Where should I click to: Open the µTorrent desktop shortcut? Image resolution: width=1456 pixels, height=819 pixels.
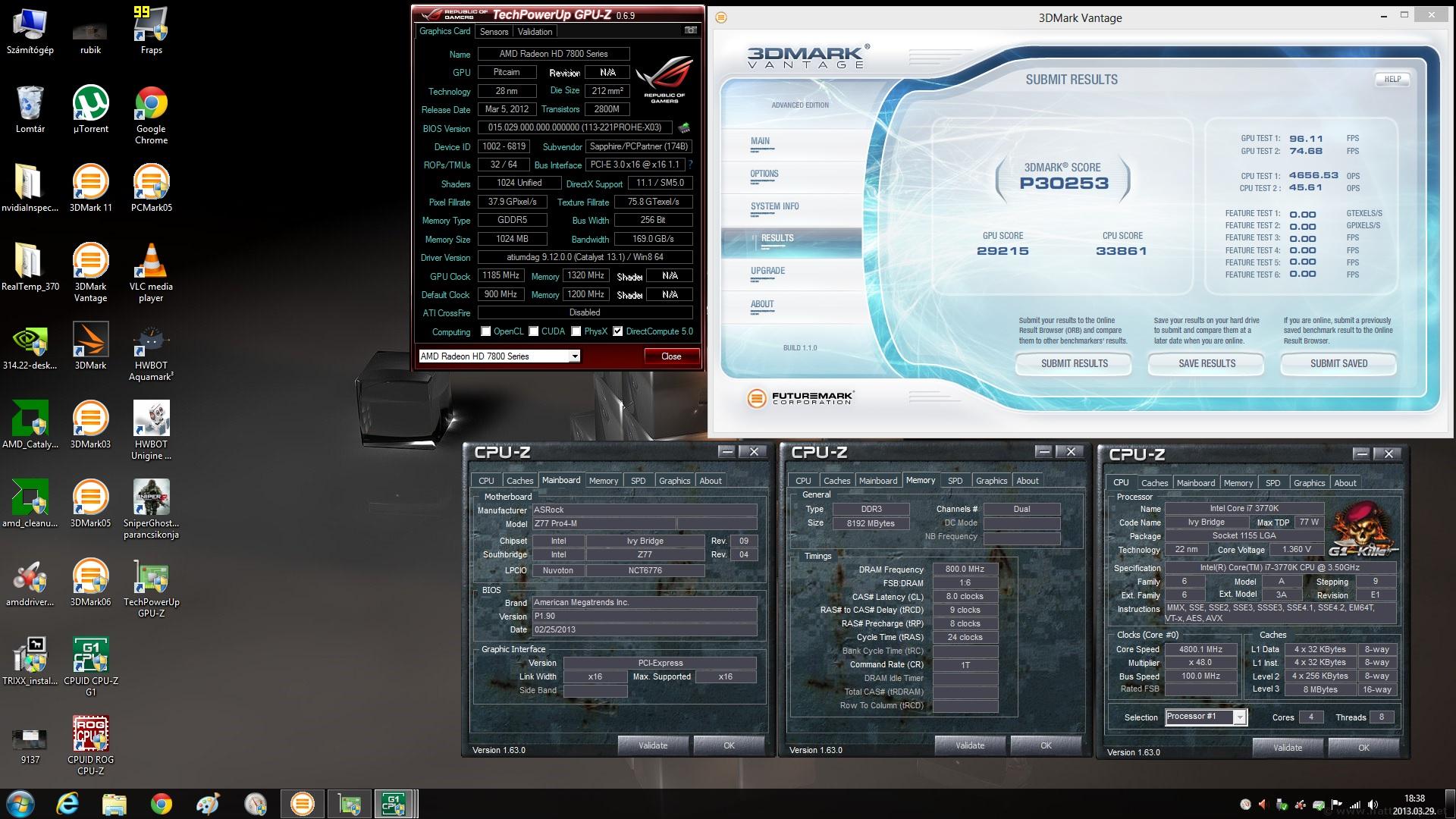coord(90,104)
